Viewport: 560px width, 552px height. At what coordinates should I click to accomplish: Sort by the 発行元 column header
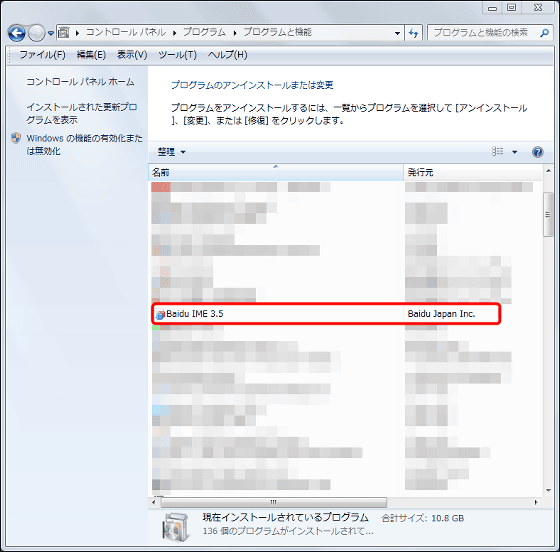point(473,172)
